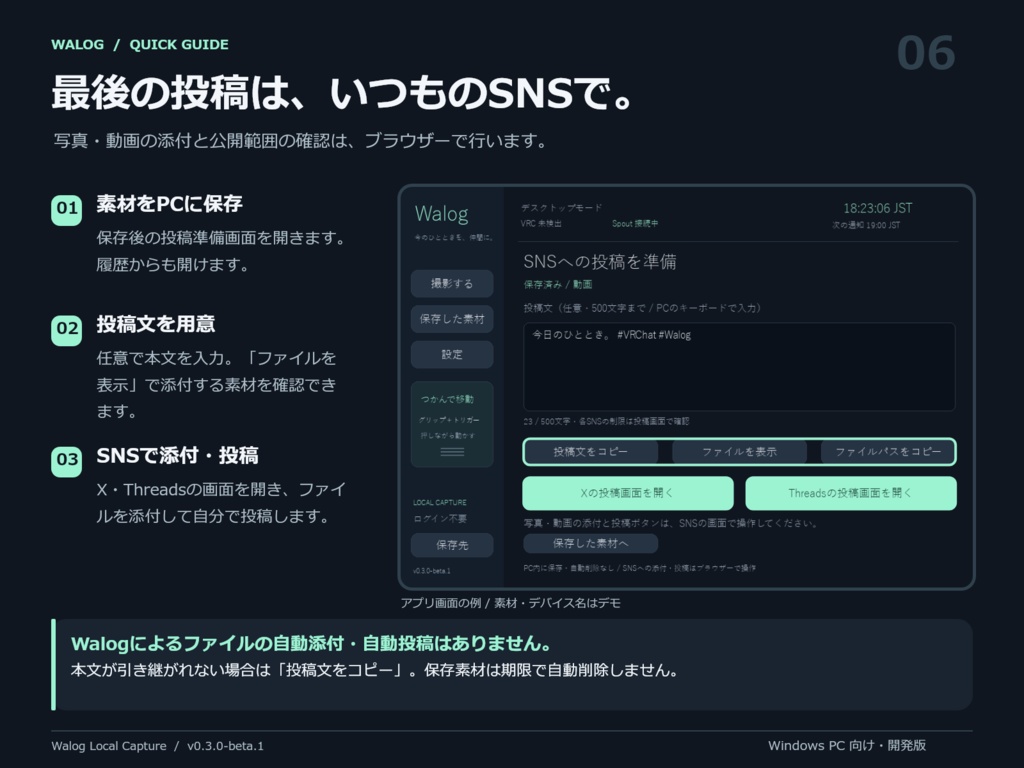
Task: Click heading 投稿文を用意
Action: click(x=156, y=324)
